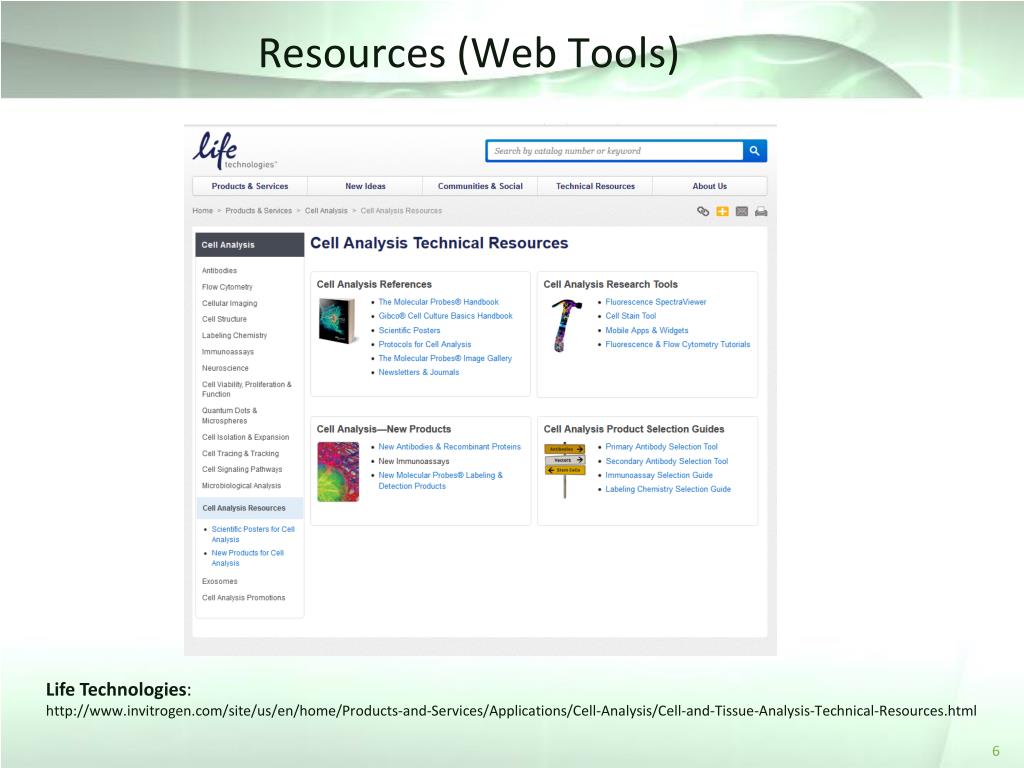
Task: Click the blue search magnifier button
Action: (x=754, y=151)
